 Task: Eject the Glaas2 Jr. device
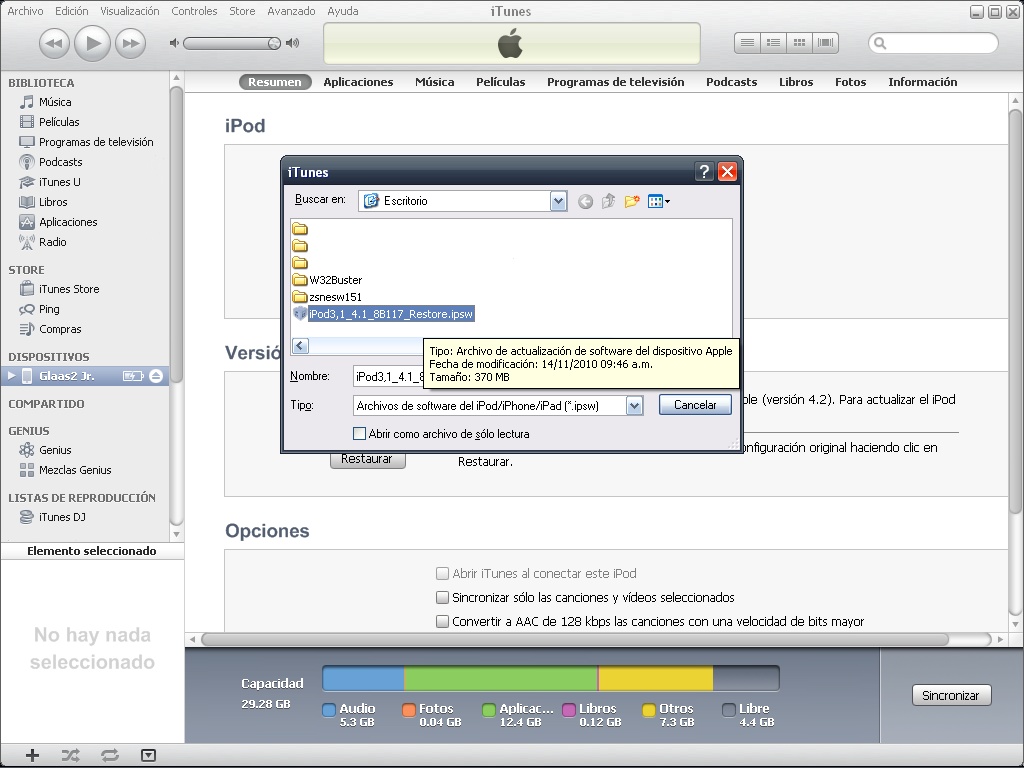[x=155, y=376]
